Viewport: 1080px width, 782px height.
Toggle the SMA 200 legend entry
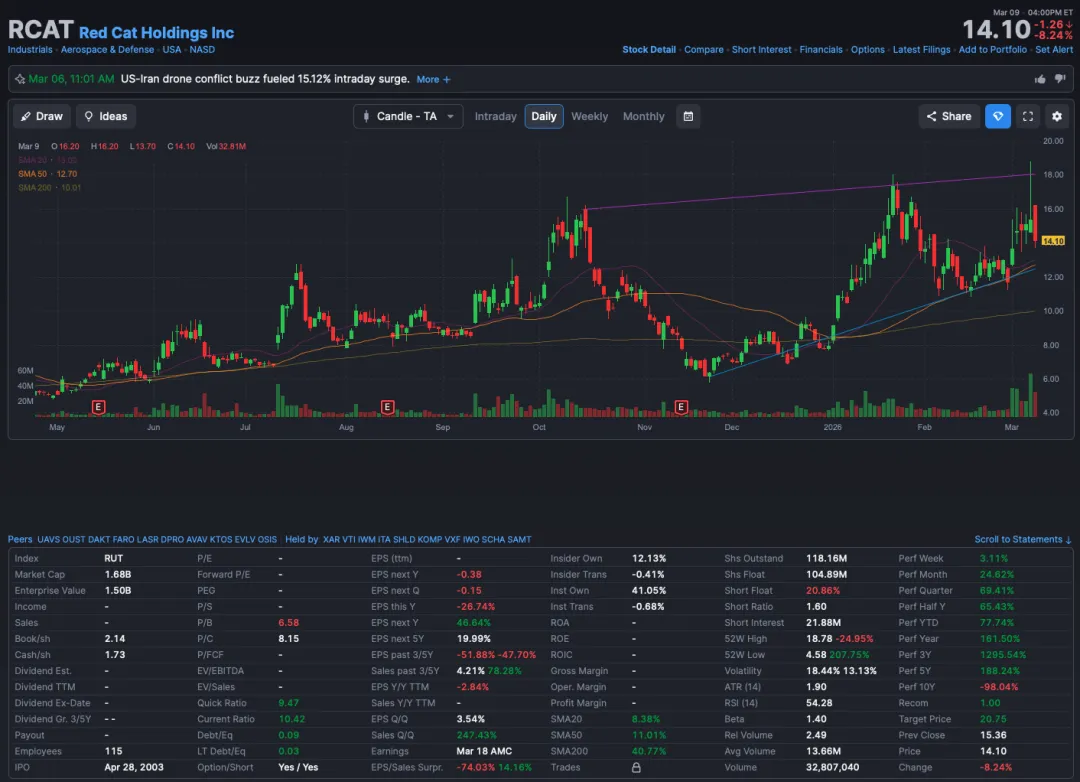[x=49, y=187]
